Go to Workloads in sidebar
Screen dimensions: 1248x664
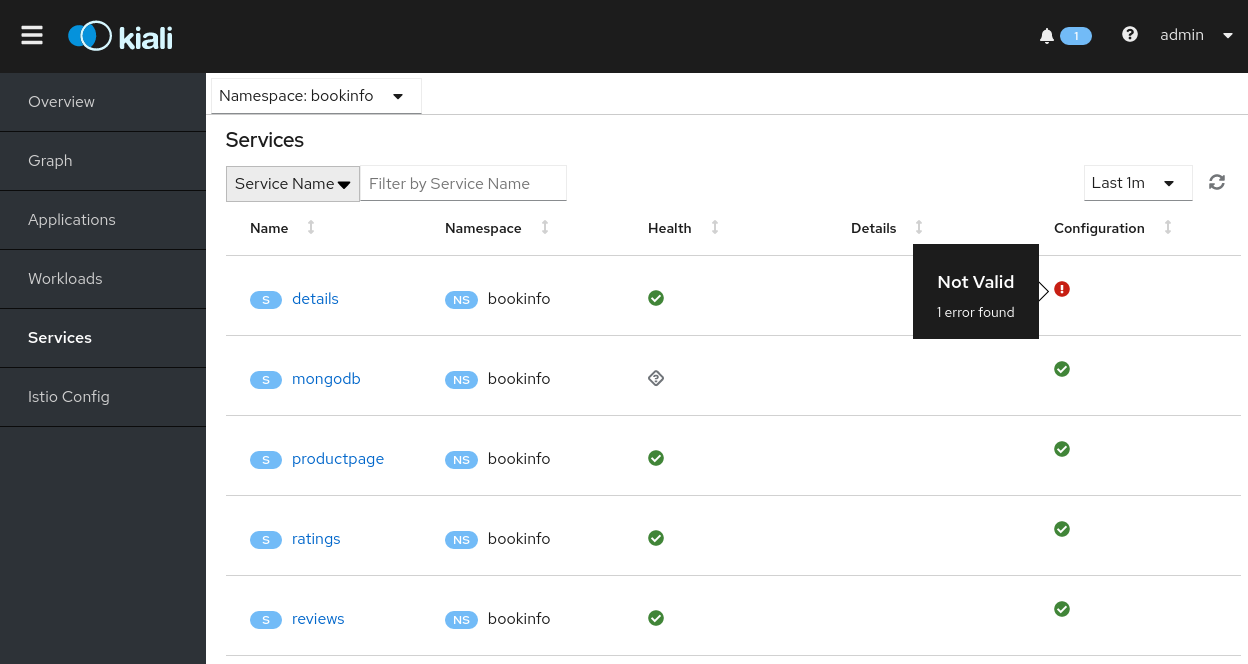pos(103,279)
